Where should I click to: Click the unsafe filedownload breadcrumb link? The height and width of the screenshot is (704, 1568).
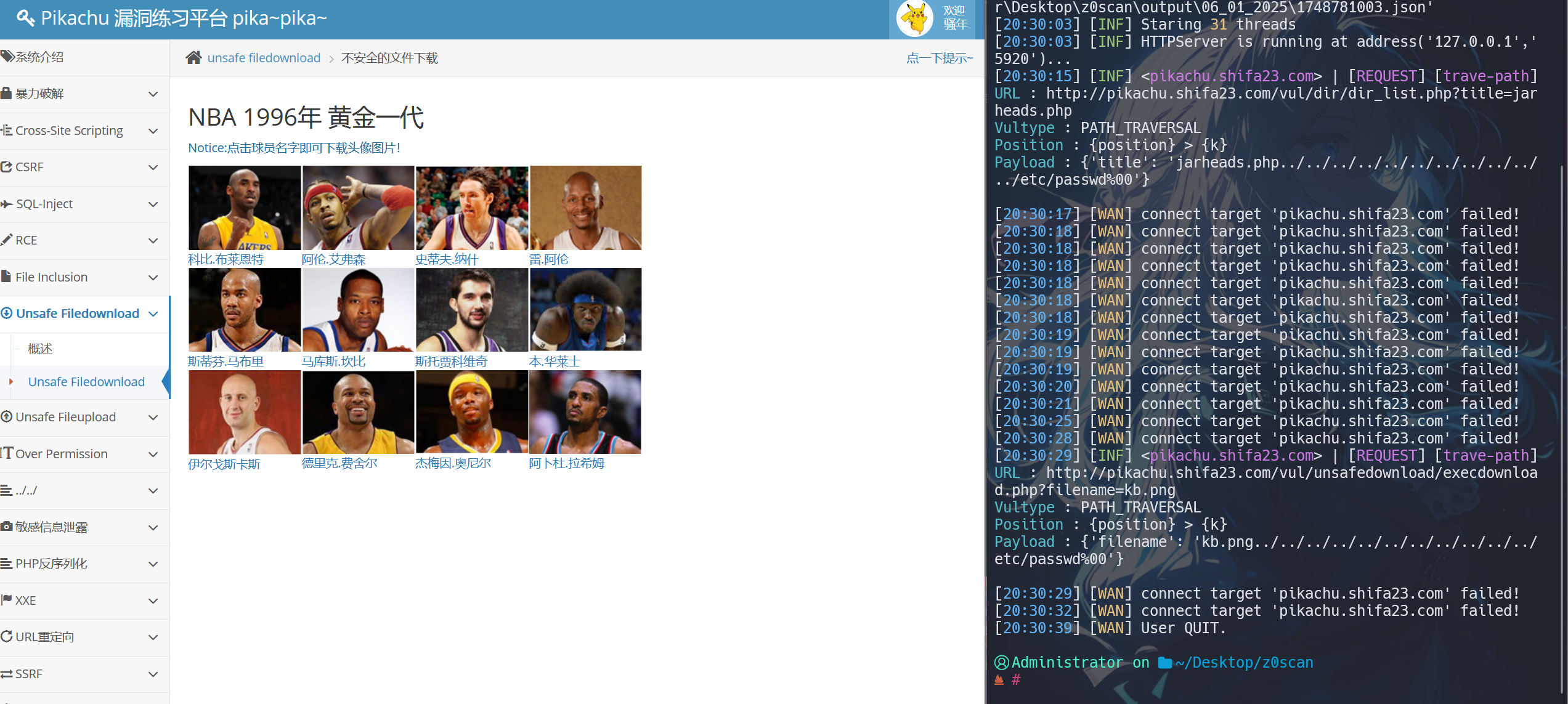tap(264, 58)
